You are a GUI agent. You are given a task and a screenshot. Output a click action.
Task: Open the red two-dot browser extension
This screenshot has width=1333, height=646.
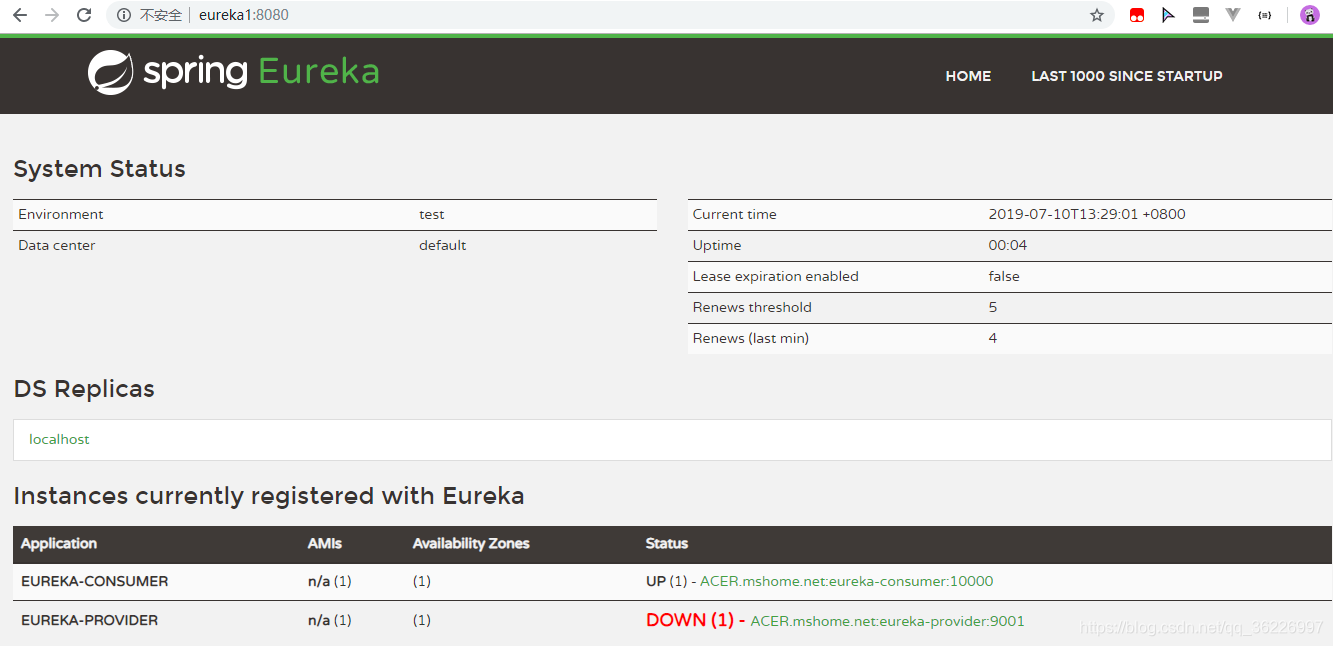tap(1137, 15)
